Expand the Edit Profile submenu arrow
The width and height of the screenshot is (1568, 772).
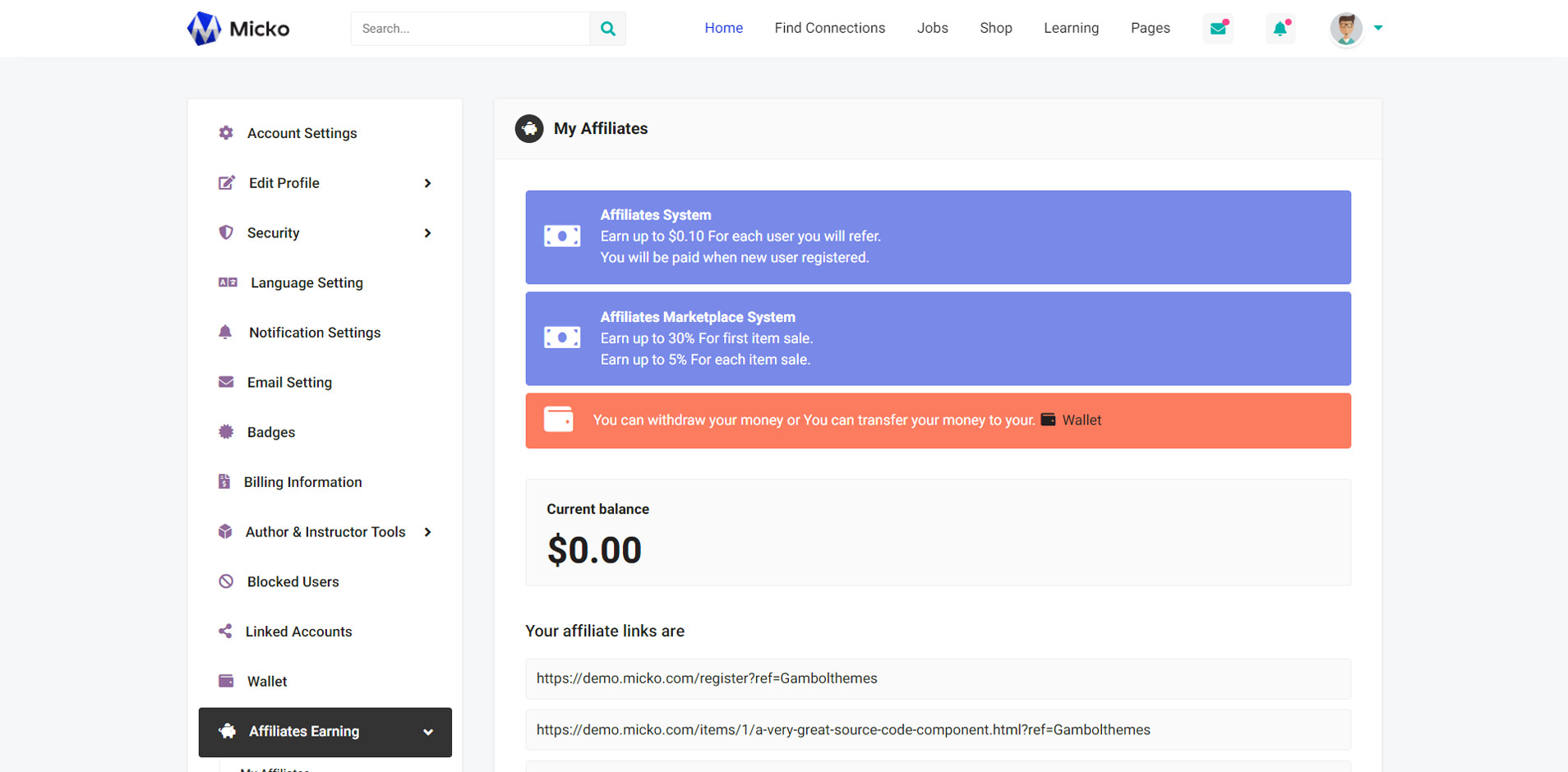click(427, 183)
